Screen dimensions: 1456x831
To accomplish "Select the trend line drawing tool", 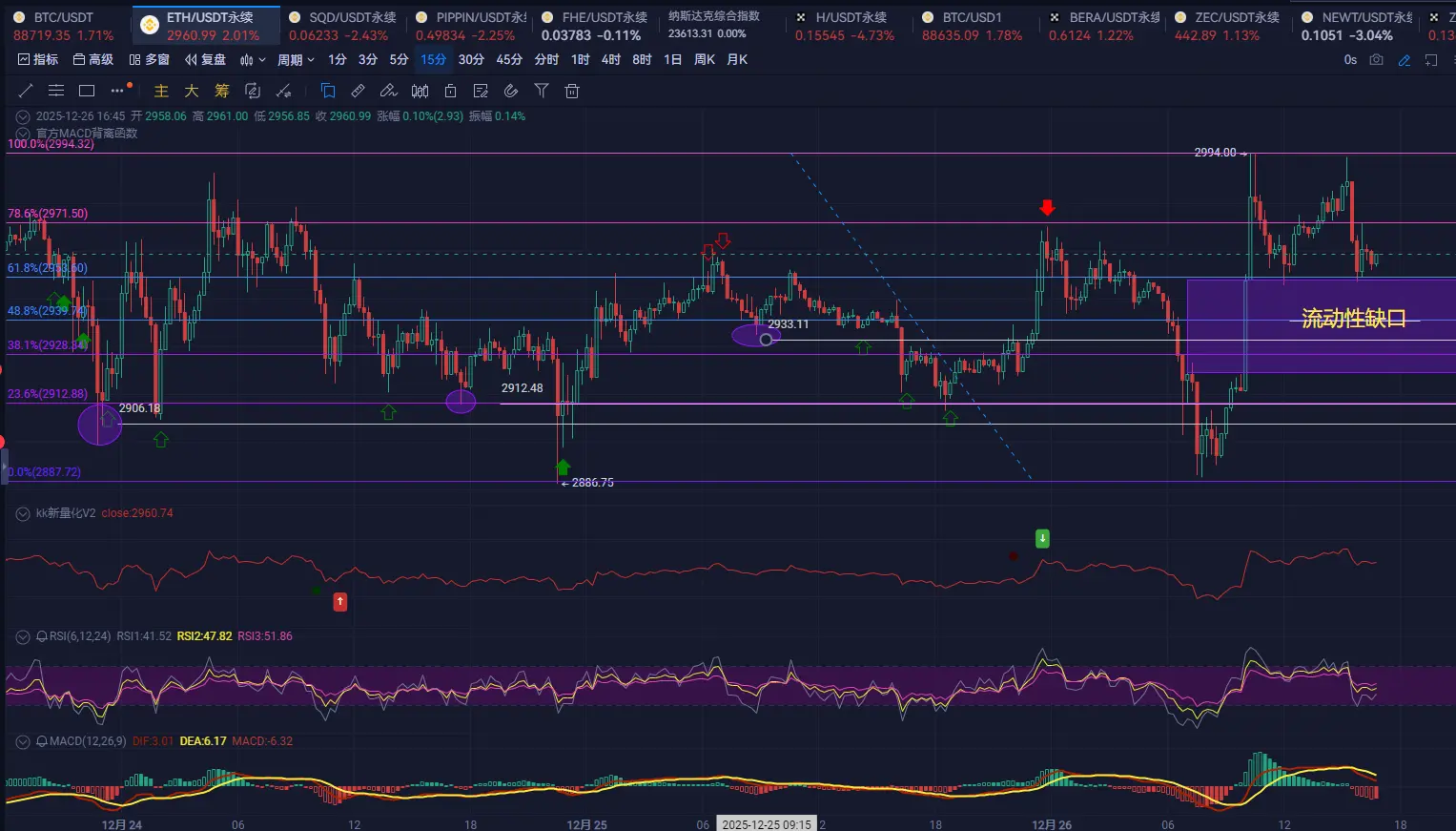I will pos(26,91).
